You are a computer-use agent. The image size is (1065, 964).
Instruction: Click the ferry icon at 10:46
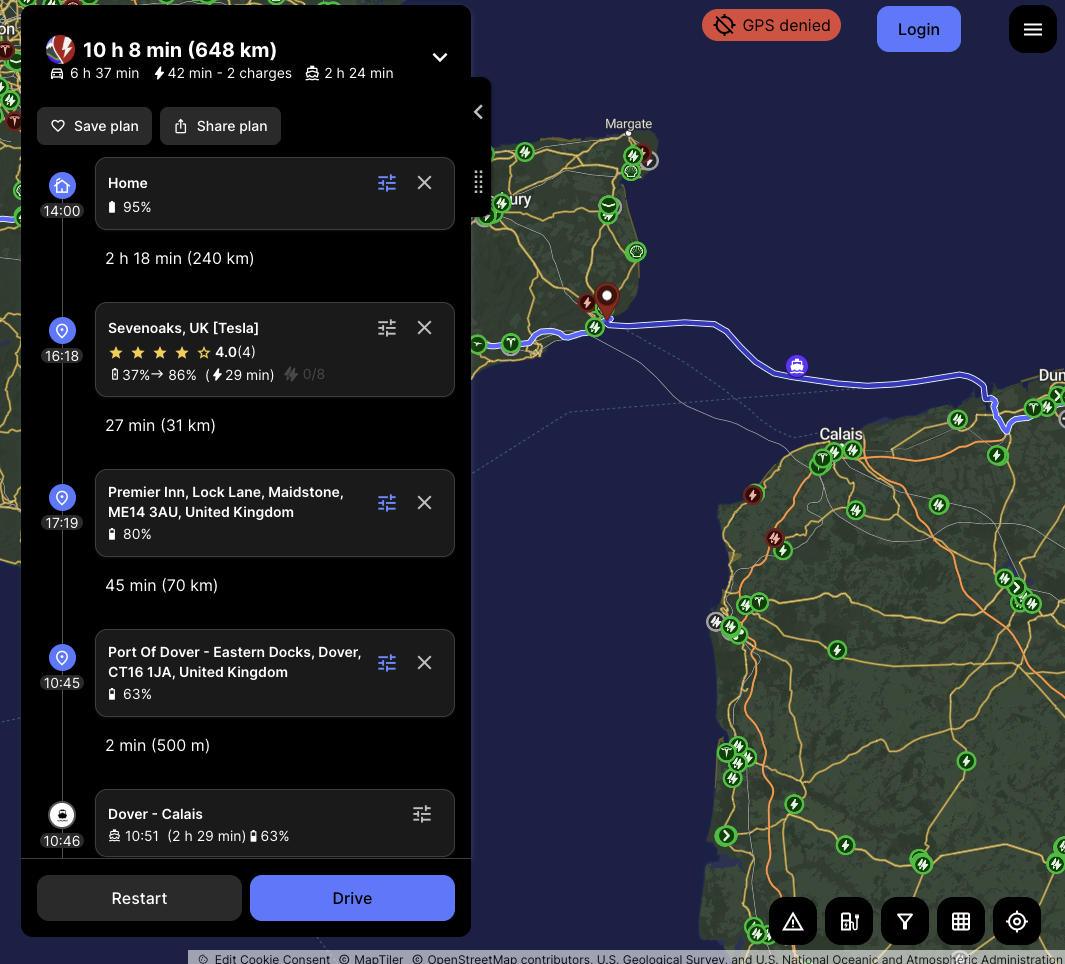click(62, 815)
